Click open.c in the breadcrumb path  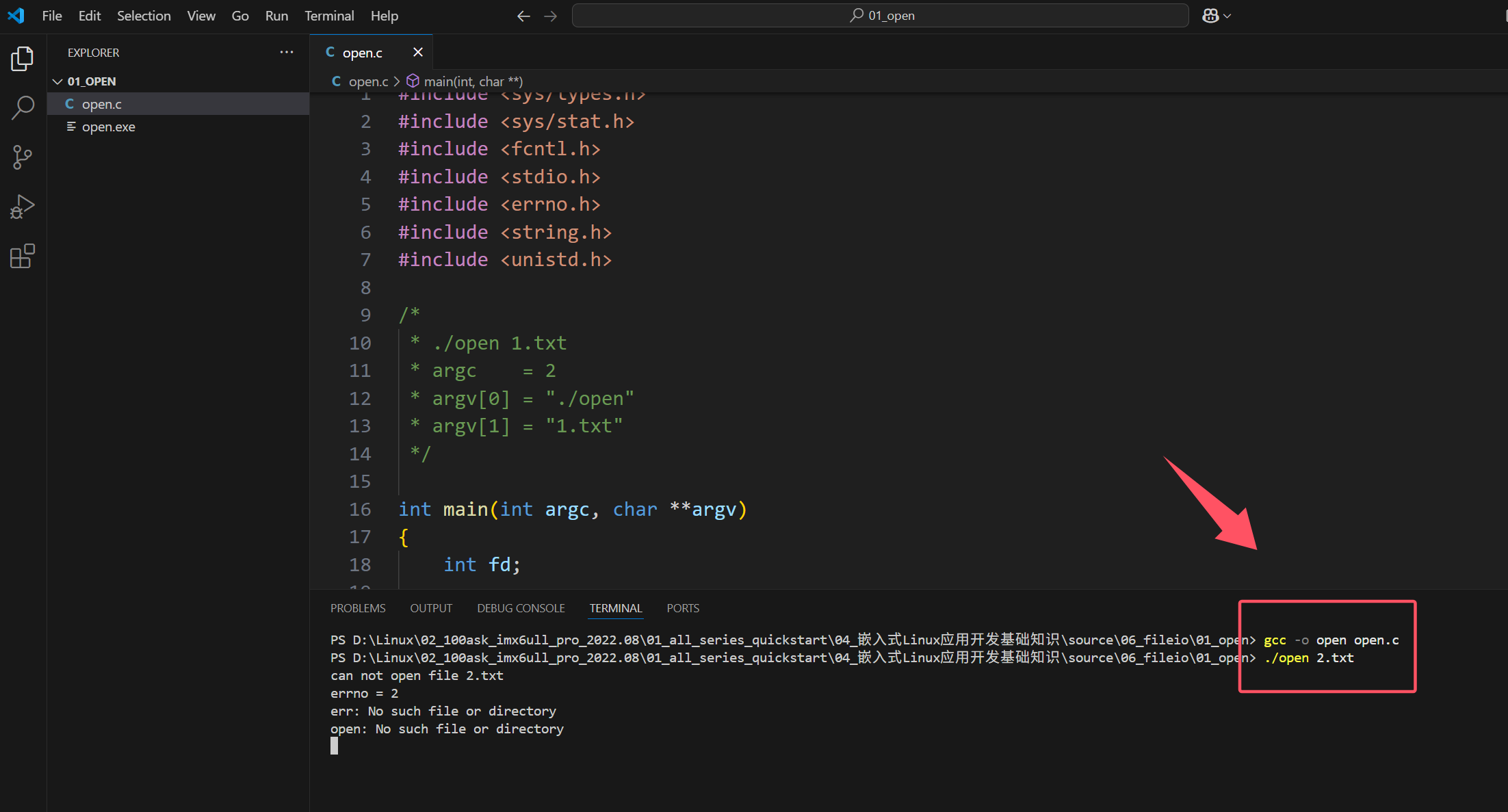click(x=367, y=81)
